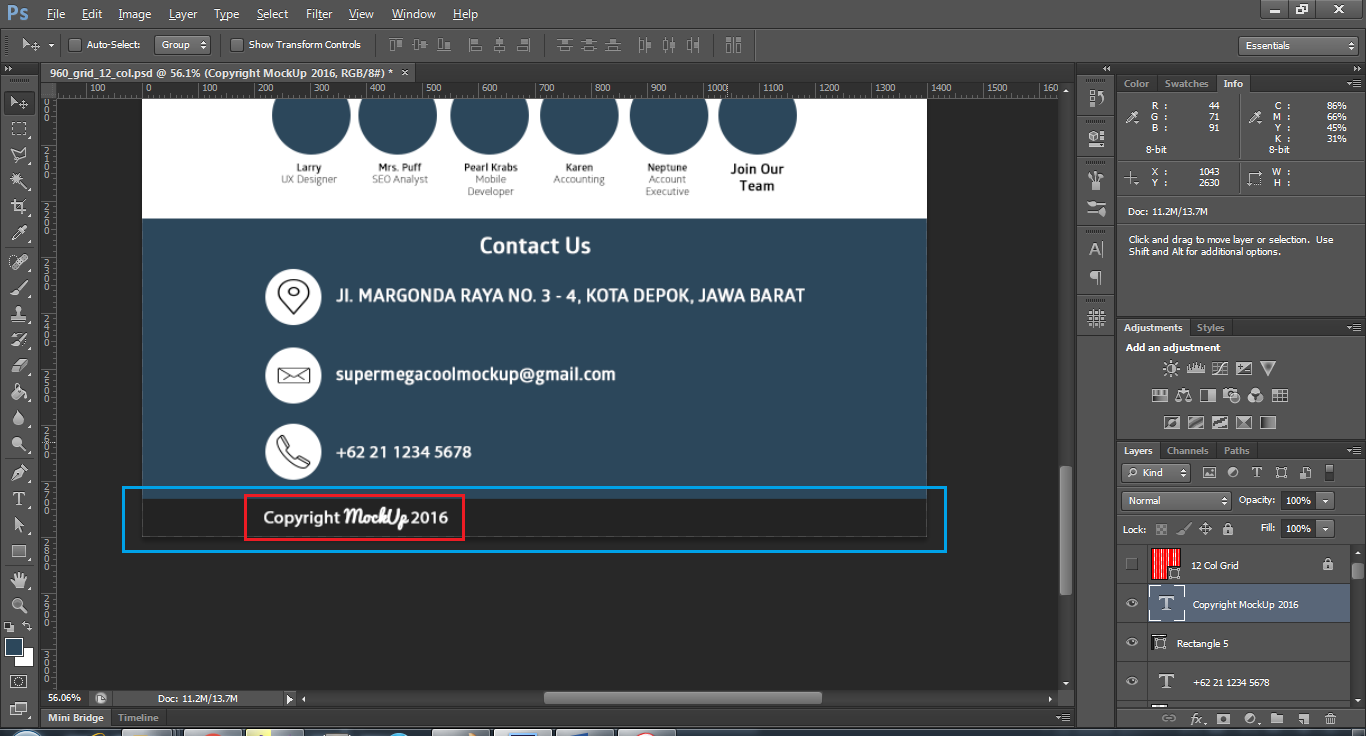Open the Filter menu

318,13
